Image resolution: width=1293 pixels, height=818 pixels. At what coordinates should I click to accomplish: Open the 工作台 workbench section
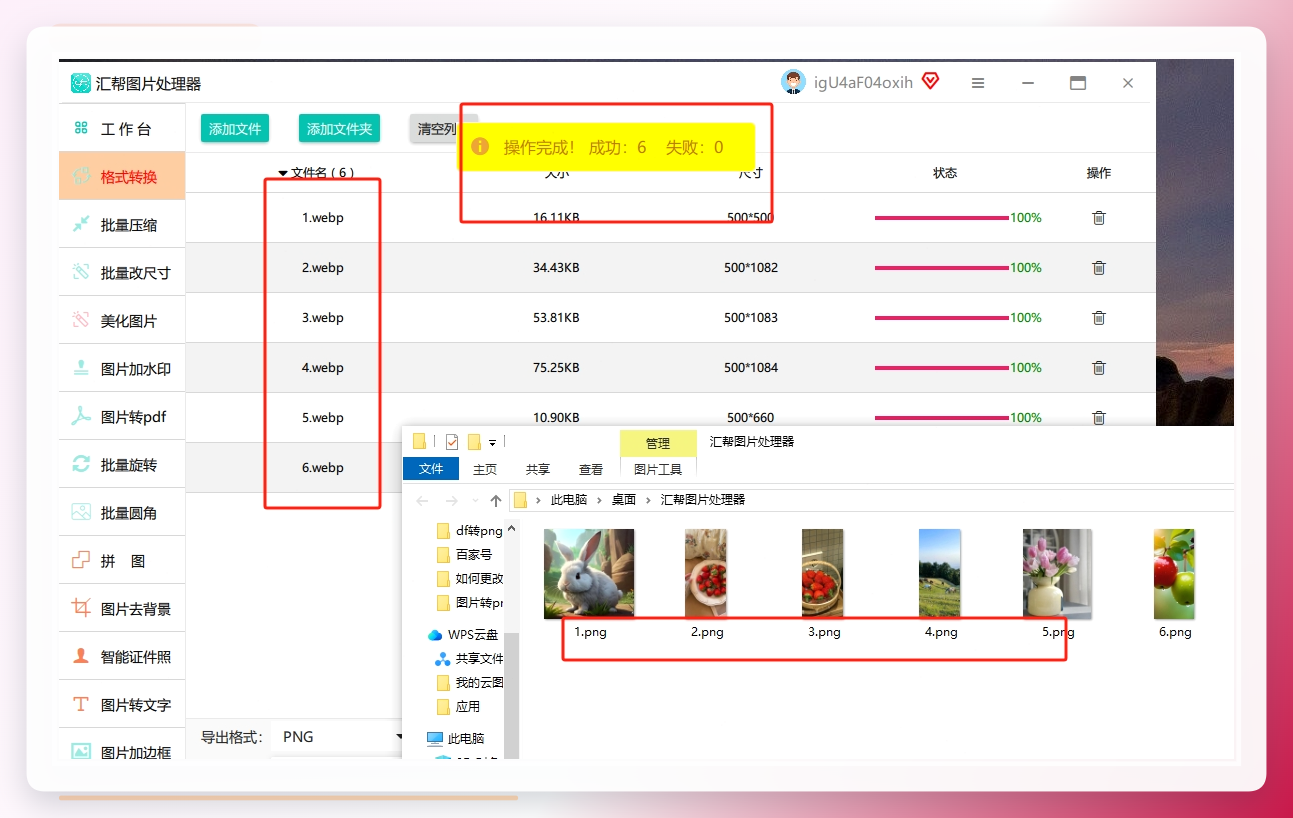coord(122,129)
